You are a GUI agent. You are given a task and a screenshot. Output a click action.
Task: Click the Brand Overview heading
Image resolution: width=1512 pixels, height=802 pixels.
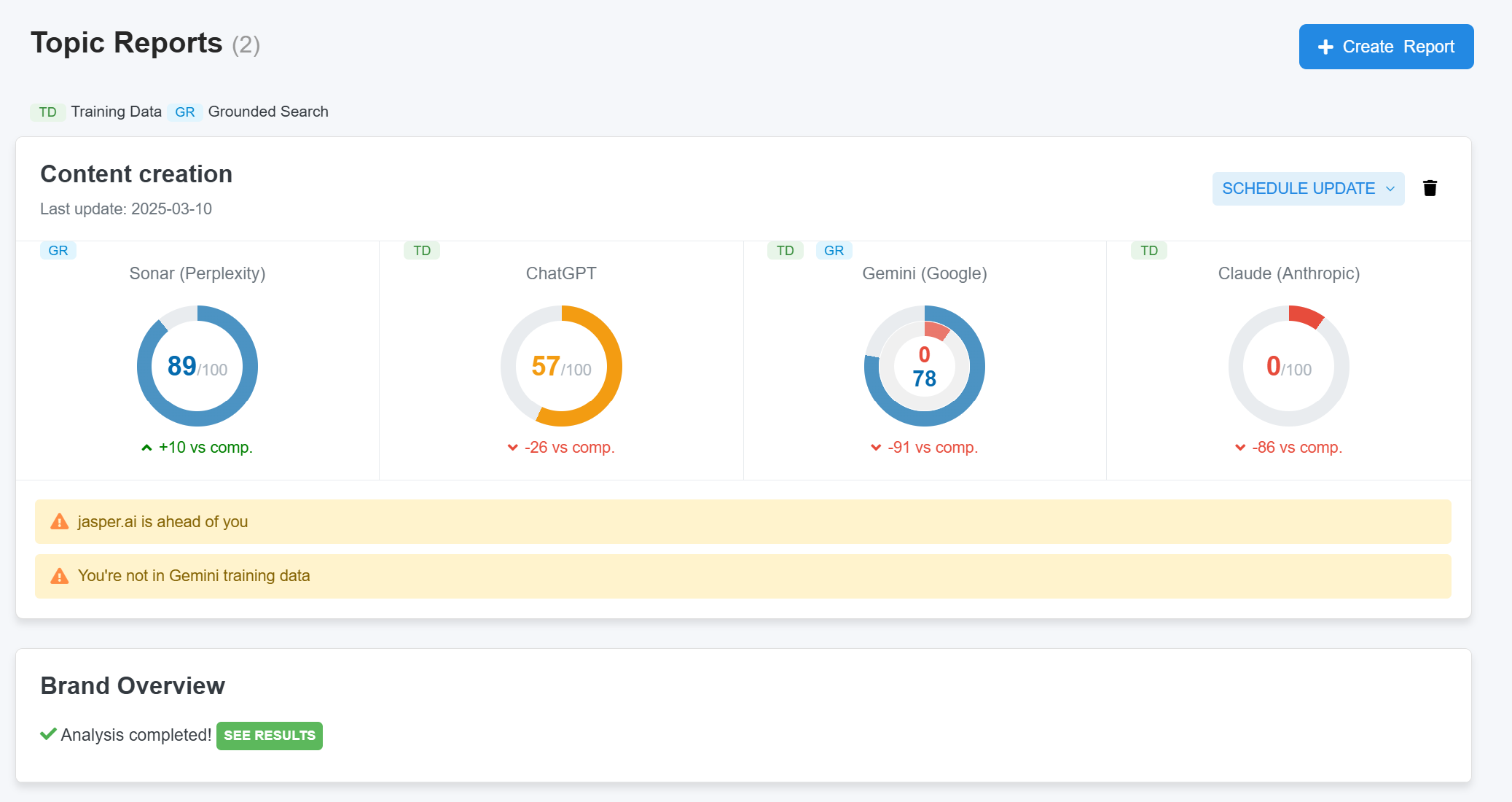133,686
